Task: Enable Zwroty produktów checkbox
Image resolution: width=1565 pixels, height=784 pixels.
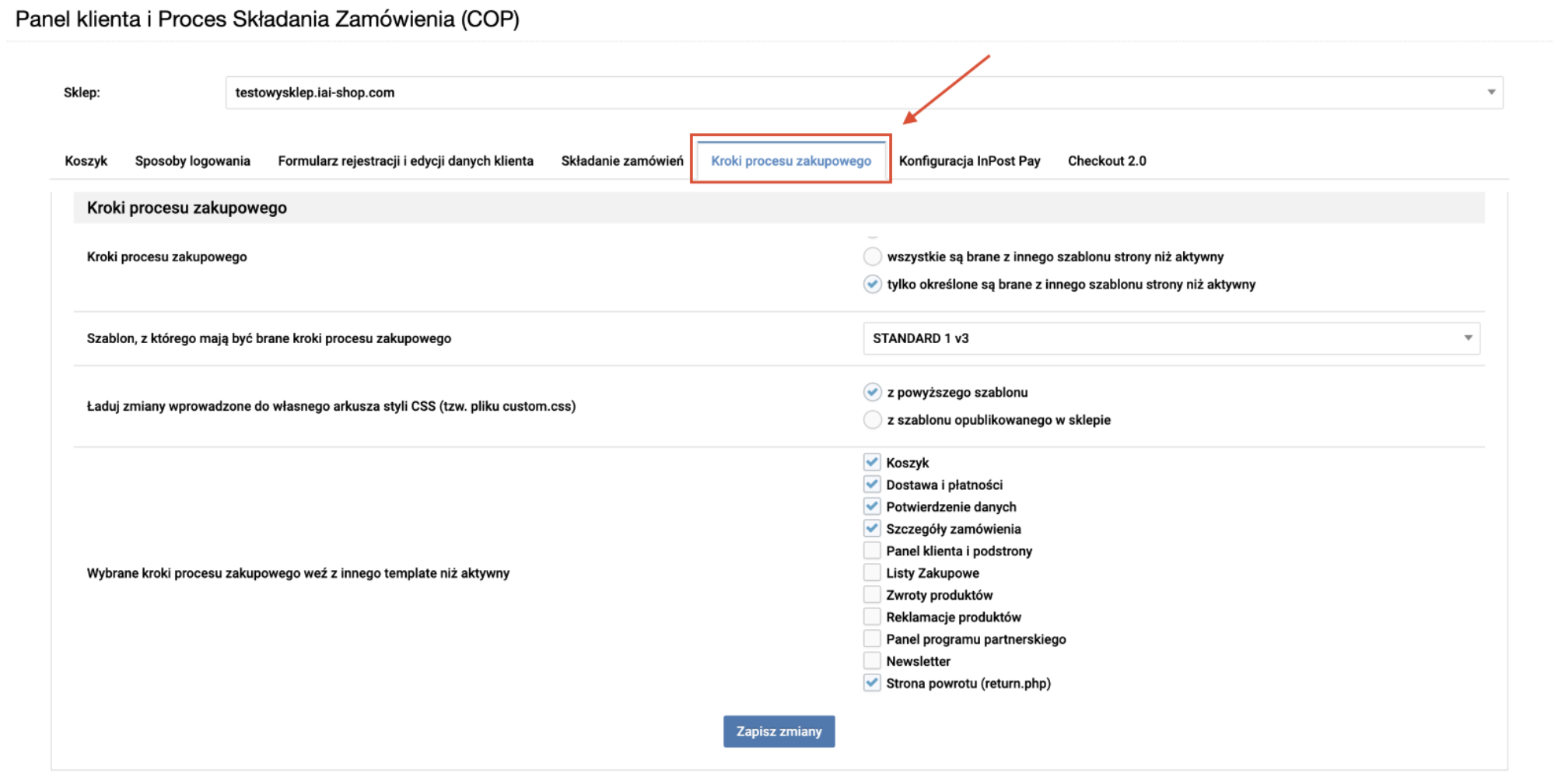Action: click(872, 595)
